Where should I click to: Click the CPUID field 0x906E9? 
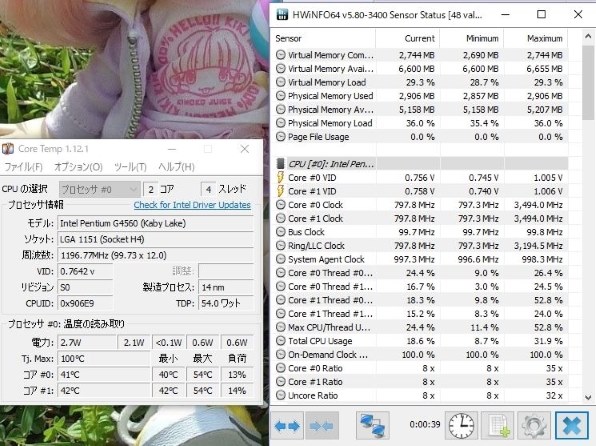coord(85,303)
